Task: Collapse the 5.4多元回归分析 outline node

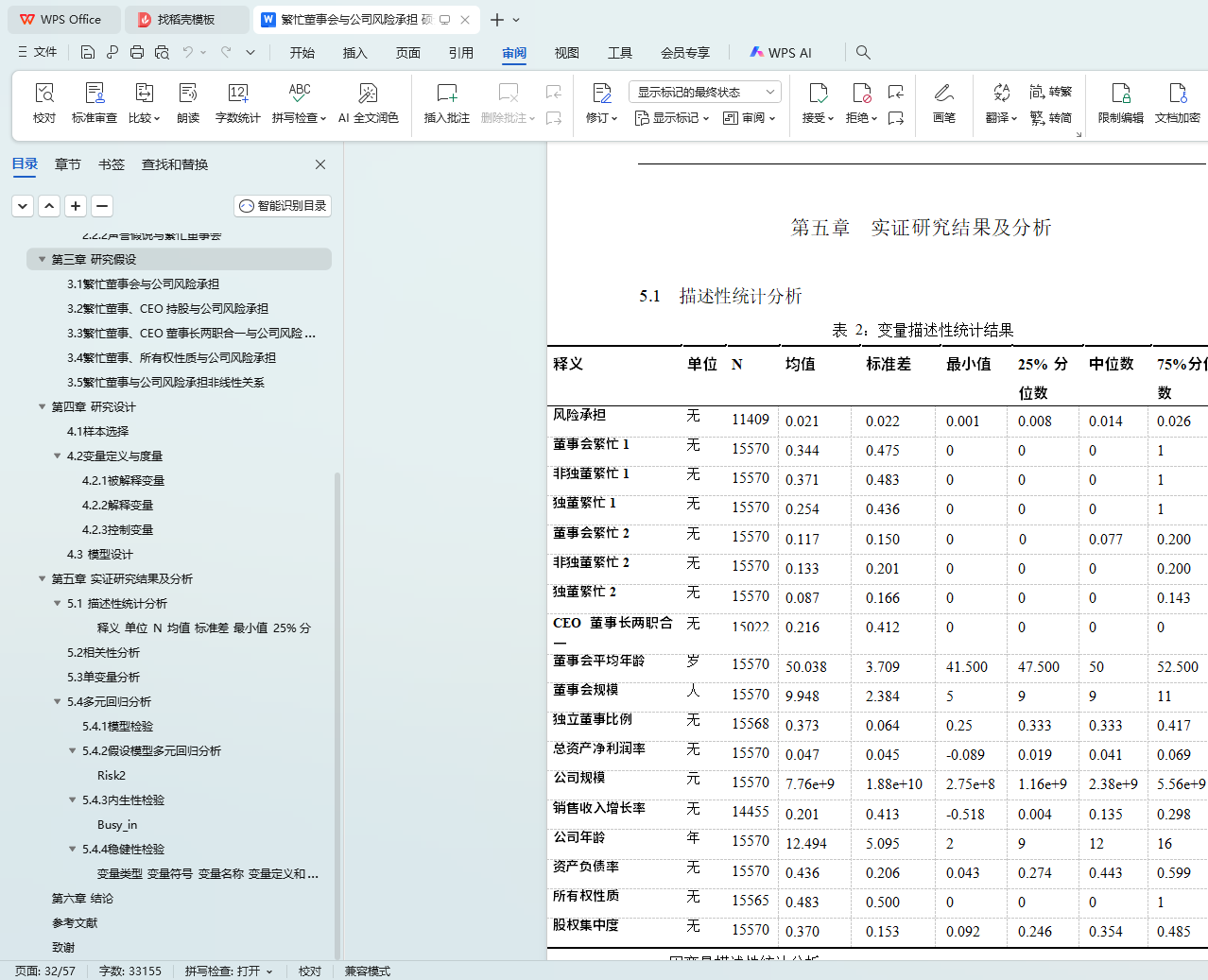Action: click(x=57, y=701)
